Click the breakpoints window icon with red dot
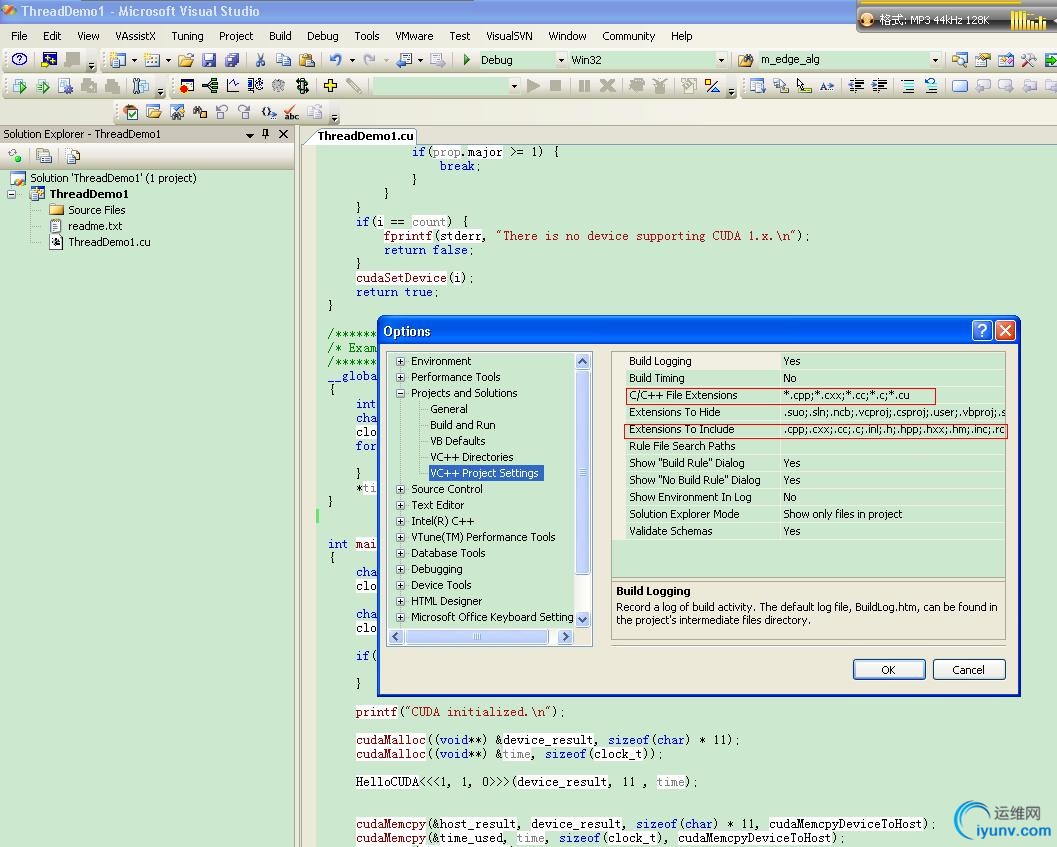The height and width of the screenshot is (847, 1057). 187,86
